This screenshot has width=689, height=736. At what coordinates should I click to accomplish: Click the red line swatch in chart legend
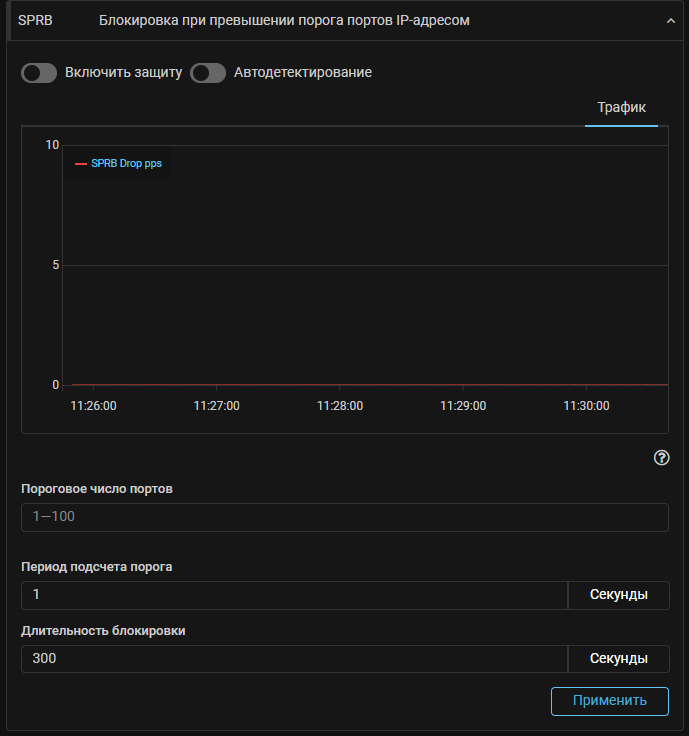(81, 164)
